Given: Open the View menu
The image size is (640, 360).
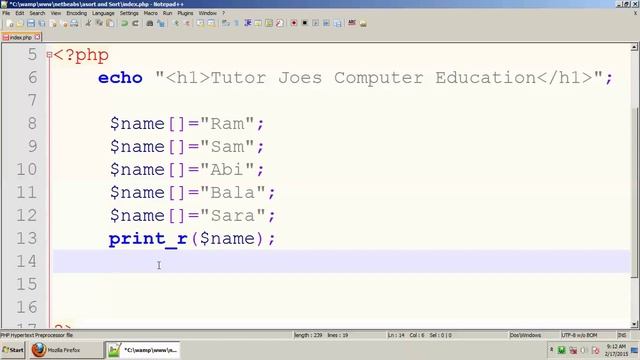Looking at the screenshot, I should (56, 13).
